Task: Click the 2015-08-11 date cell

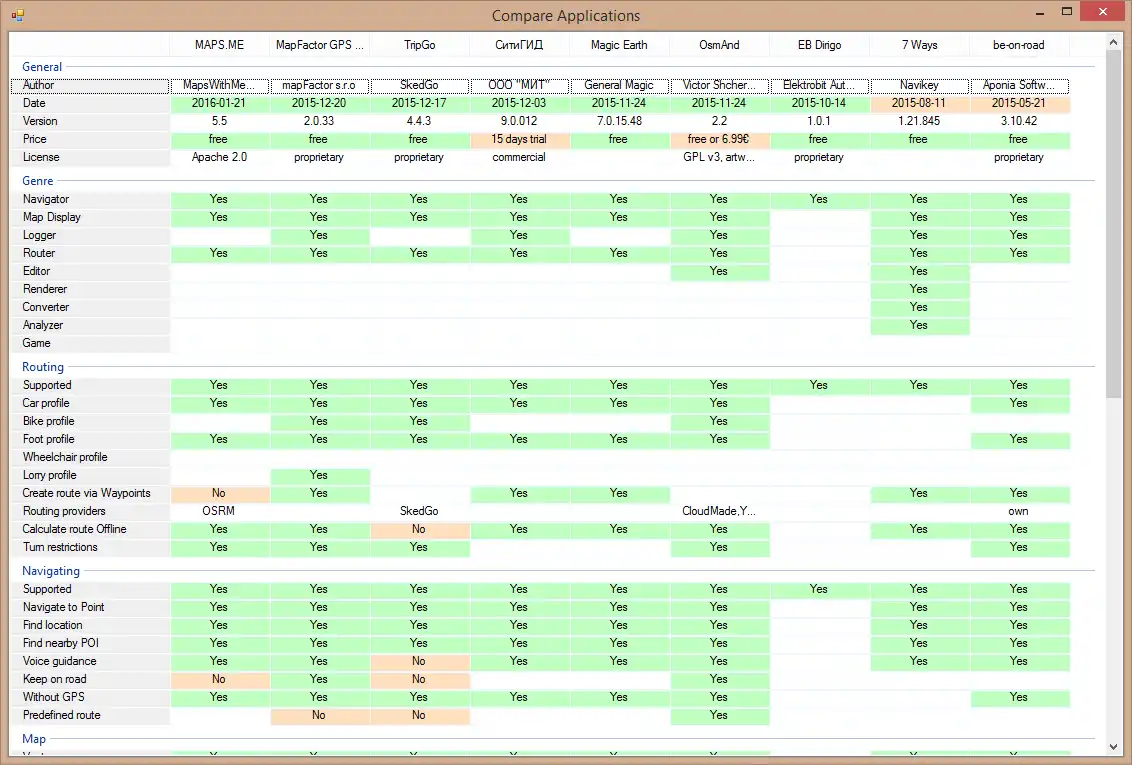Action: pyautogui.click(x=919, y=103)
